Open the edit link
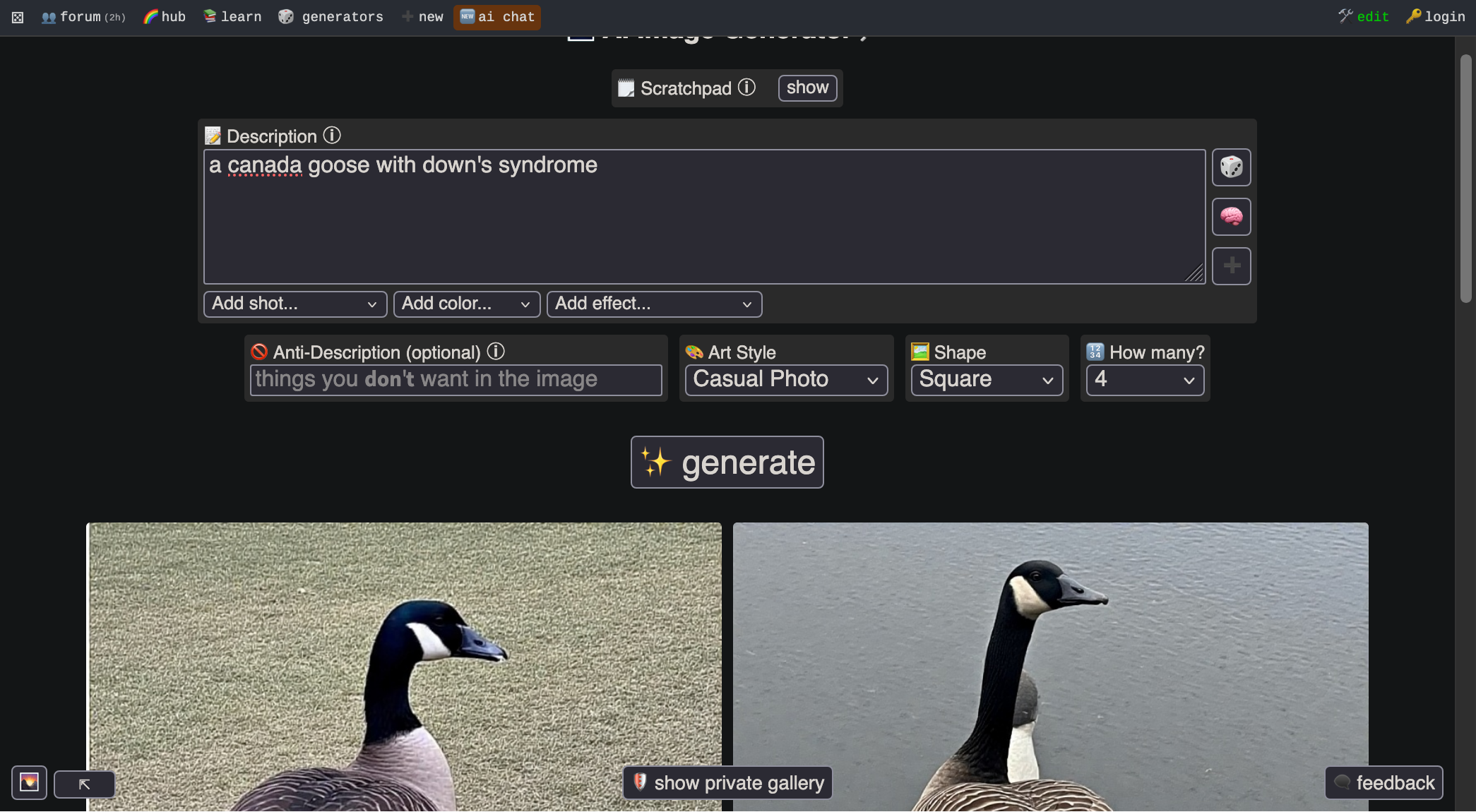This screenshot has width=1476, height=812. (1364, 16)
